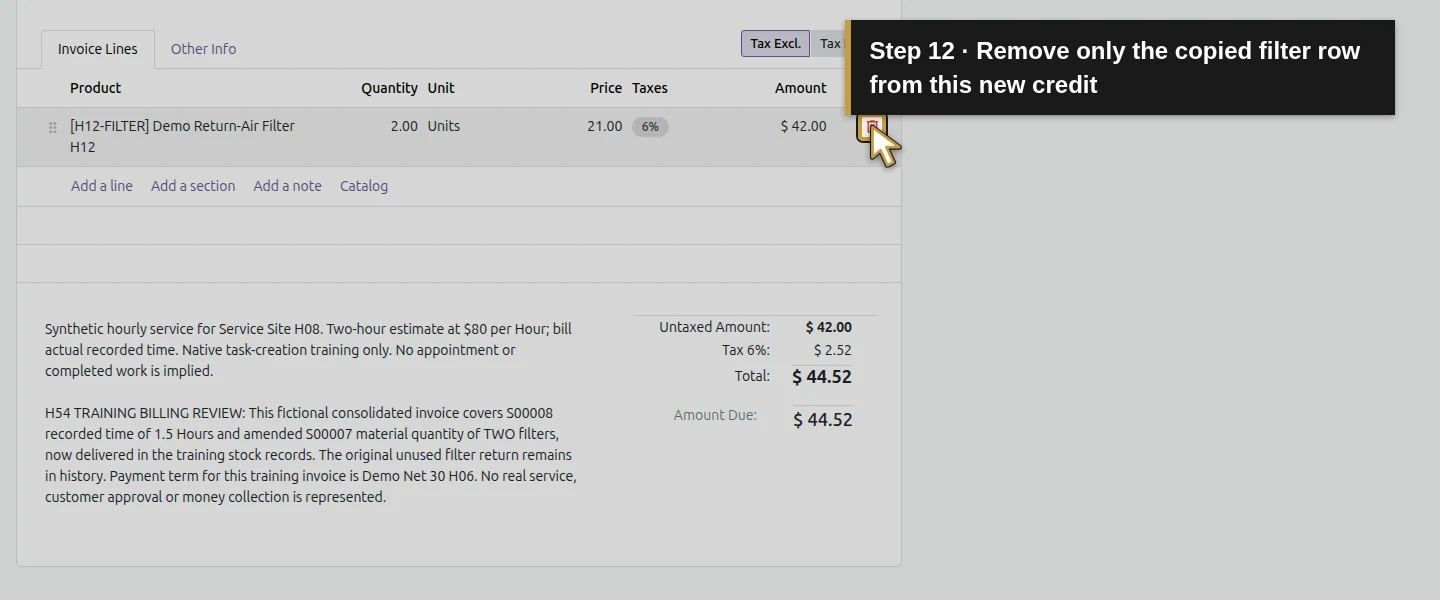Edit the price value 21.00
The image size is (1440, 600).
click(x=604, y=126)
